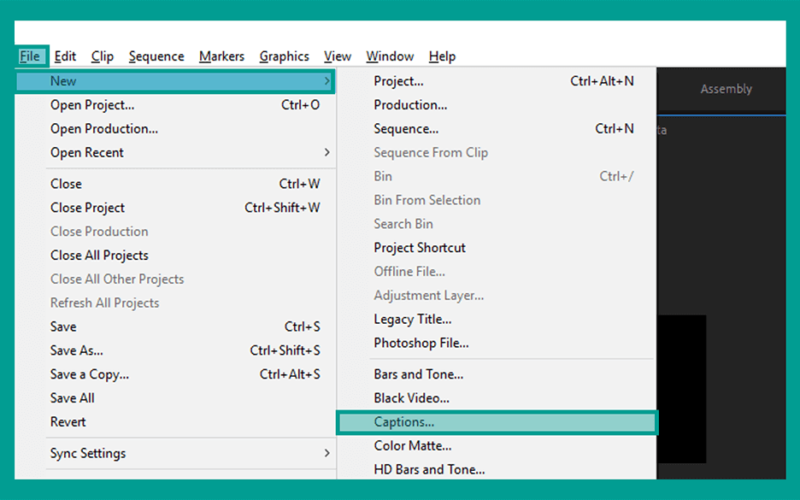The width and height of the screenshot is (800, 500).
Task: Select Sequence From Clip entry
Action: 496,153
